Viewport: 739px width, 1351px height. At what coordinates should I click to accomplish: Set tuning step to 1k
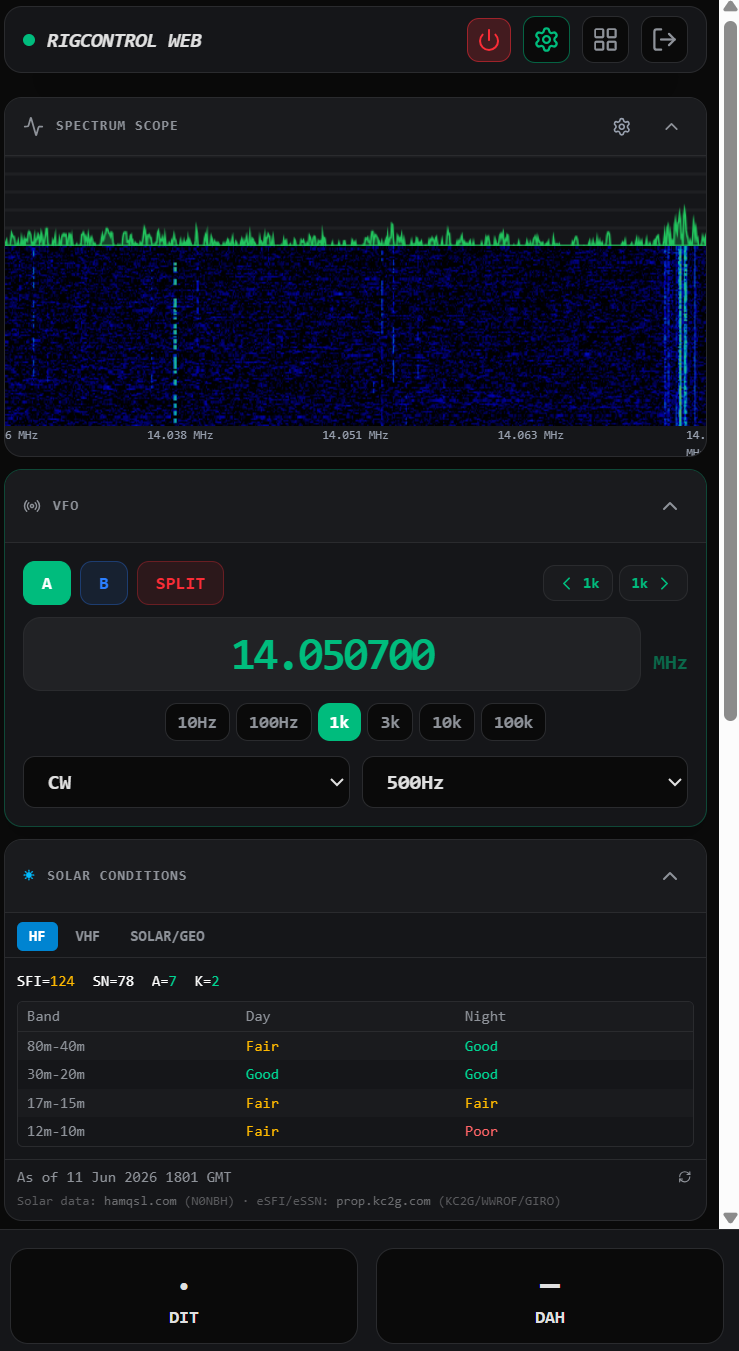(339, 722)
